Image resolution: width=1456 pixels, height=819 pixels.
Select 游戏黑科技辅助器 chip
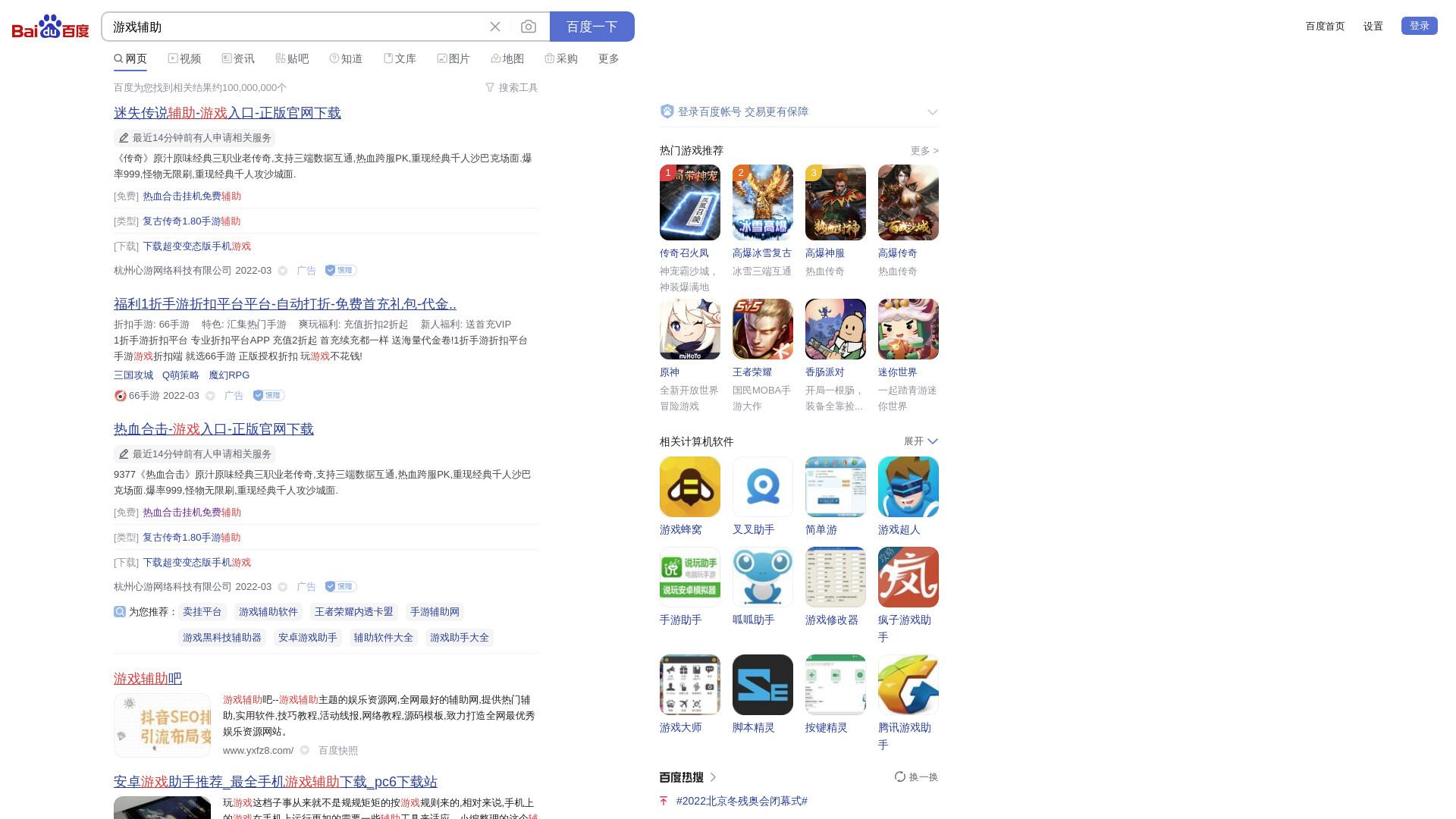pyautogui.click(x=222, y=638)
